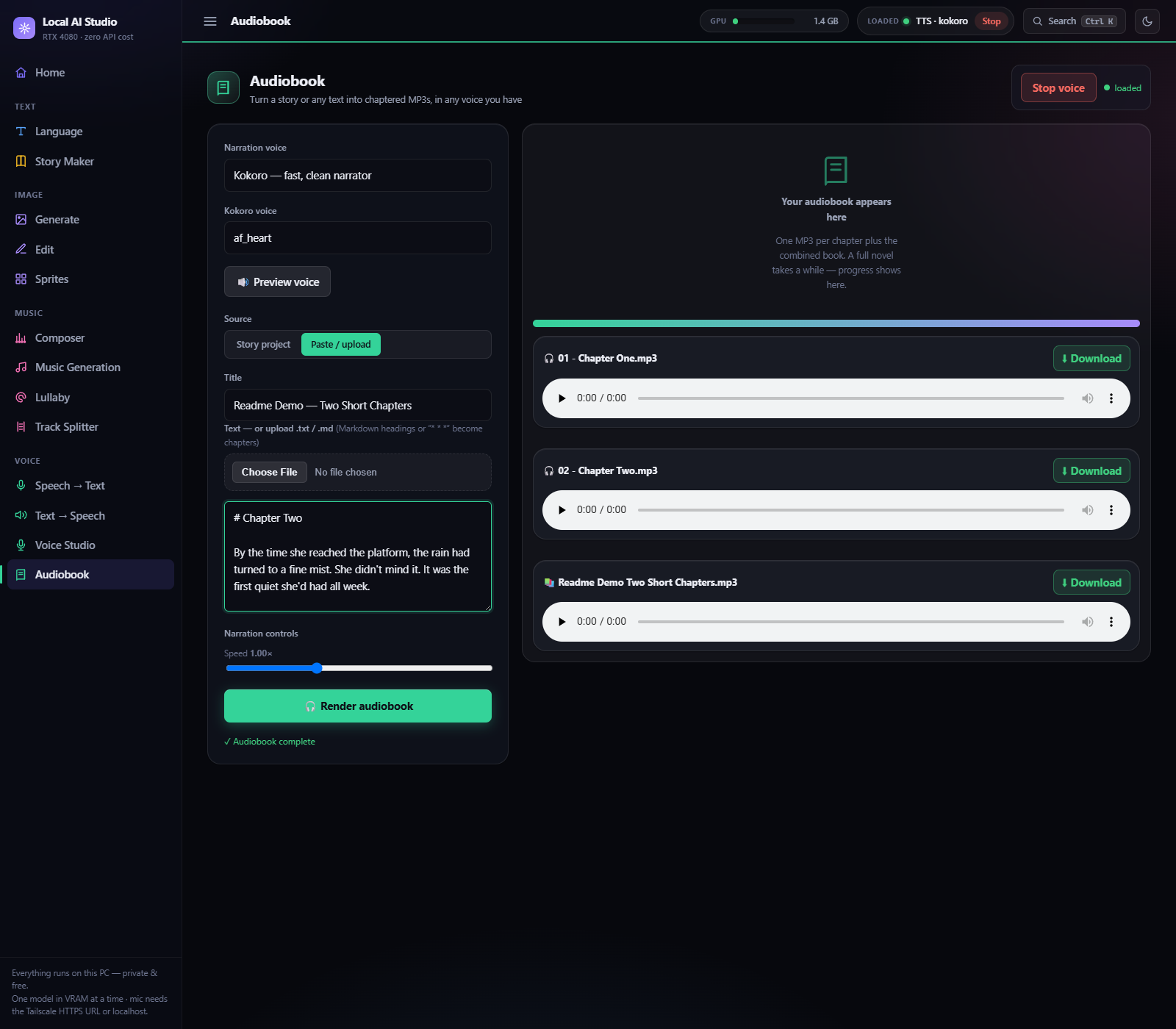
Task: Toggle the hamburger sidebar menu icon
Action: (x=210, y=21)
